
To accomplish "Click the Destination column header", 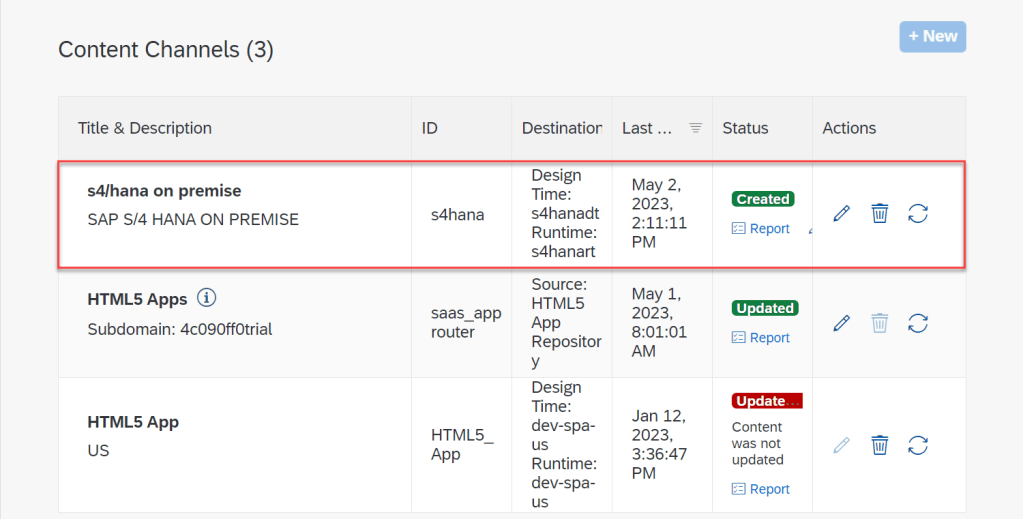I will [561, 128].
